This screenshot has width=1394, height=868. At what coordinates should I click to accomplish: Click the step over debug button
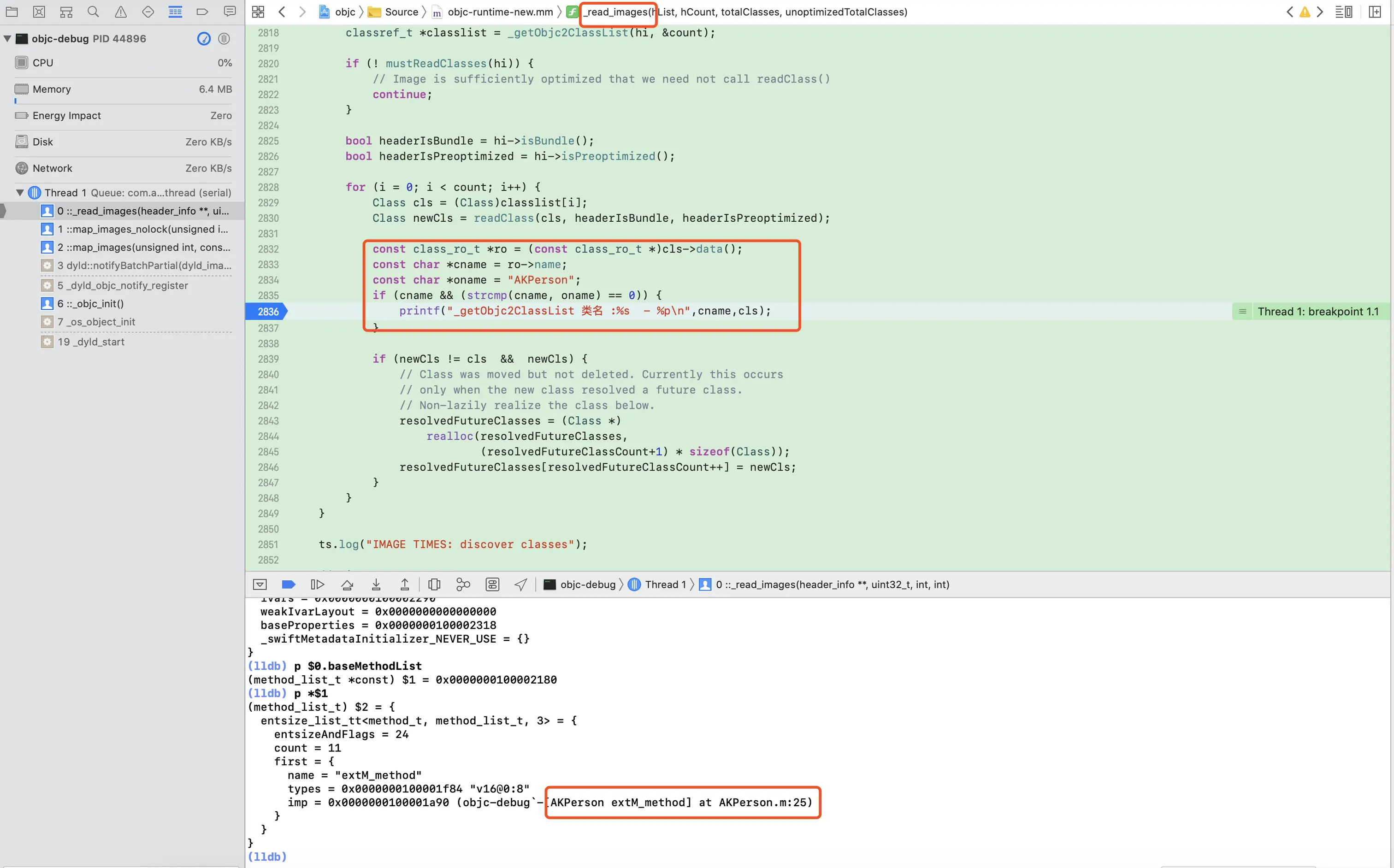coord(347,585)
